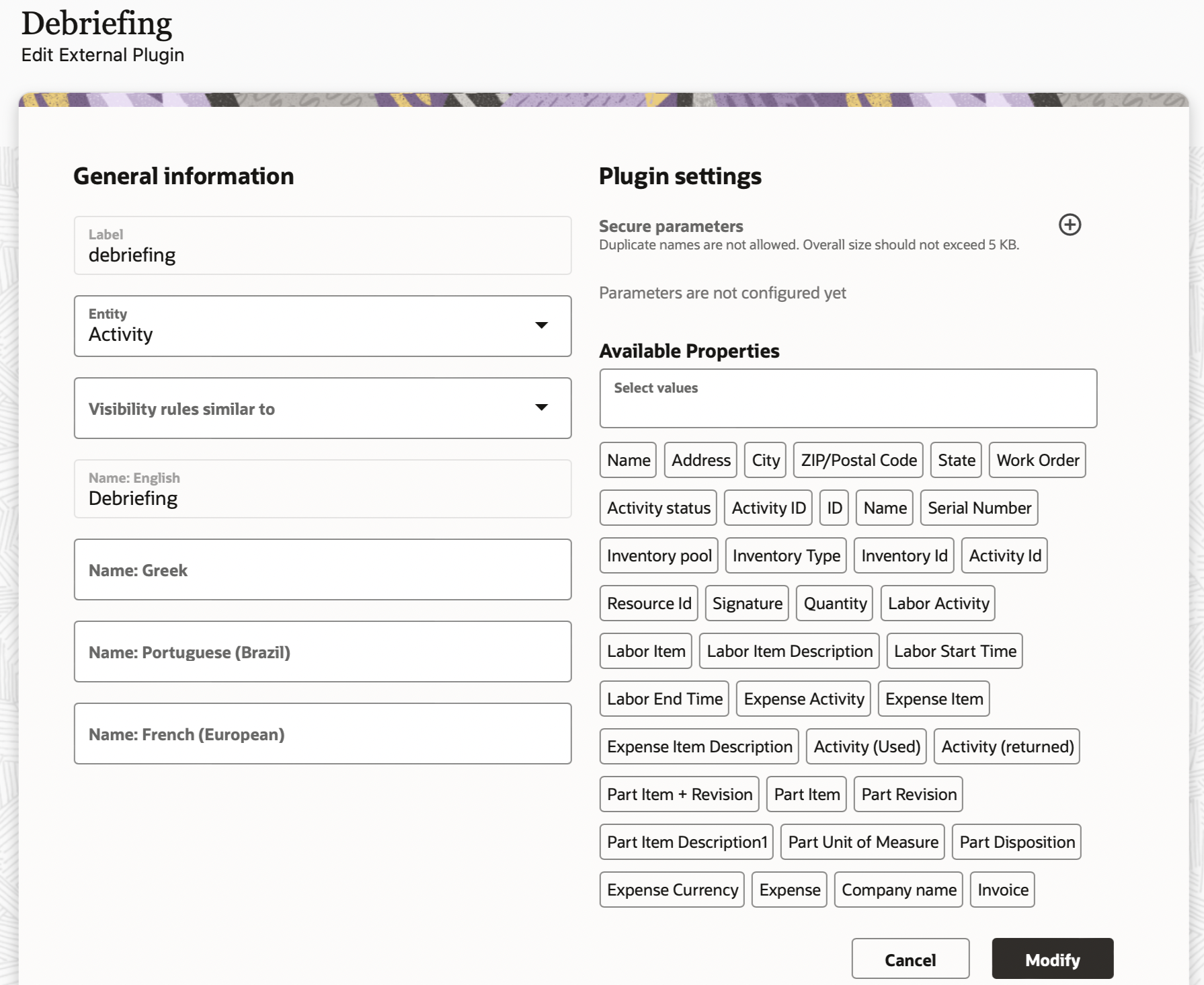Click the Modify button
Viewport: 1204px width, 985px height.
1052,959
